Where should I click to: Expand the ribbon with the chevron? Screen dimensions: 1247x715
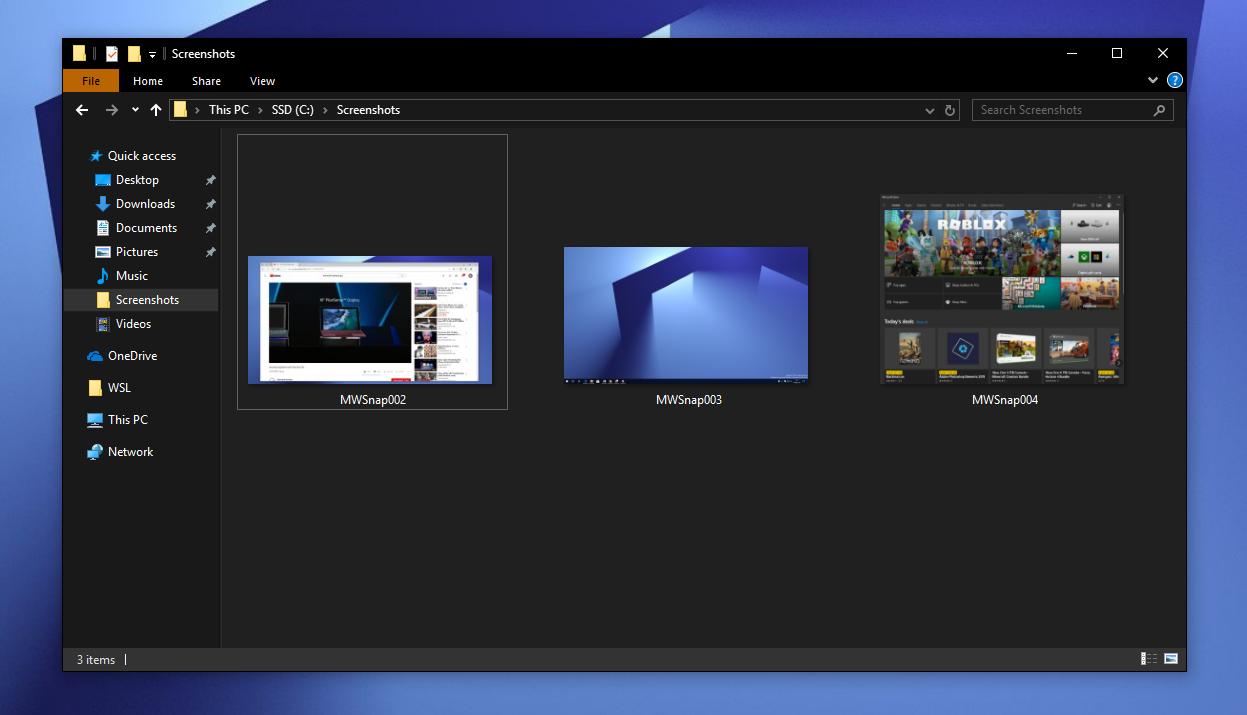[1153, 81]
